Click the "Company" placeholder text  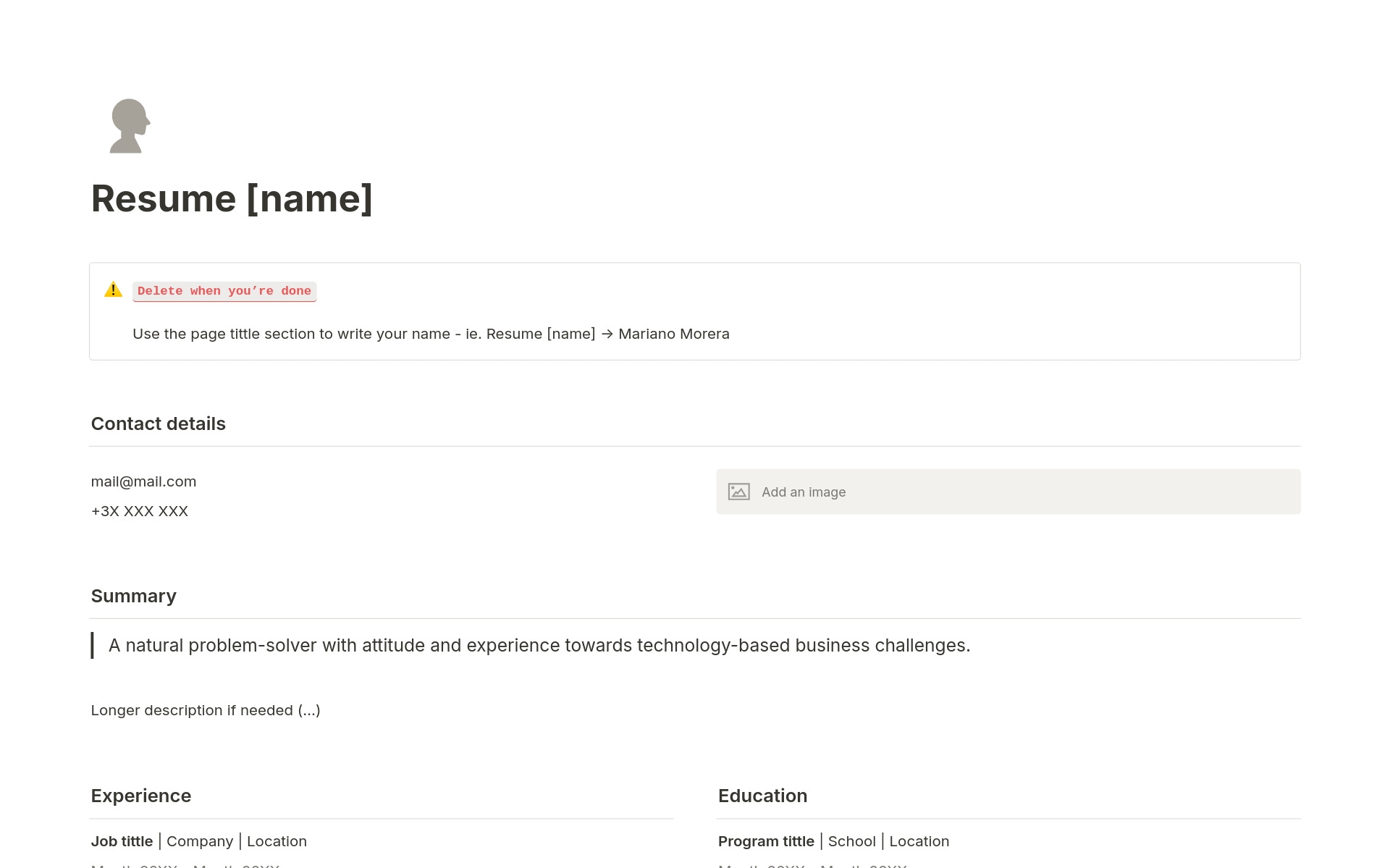pyautogui.click(x=200, y=841)
